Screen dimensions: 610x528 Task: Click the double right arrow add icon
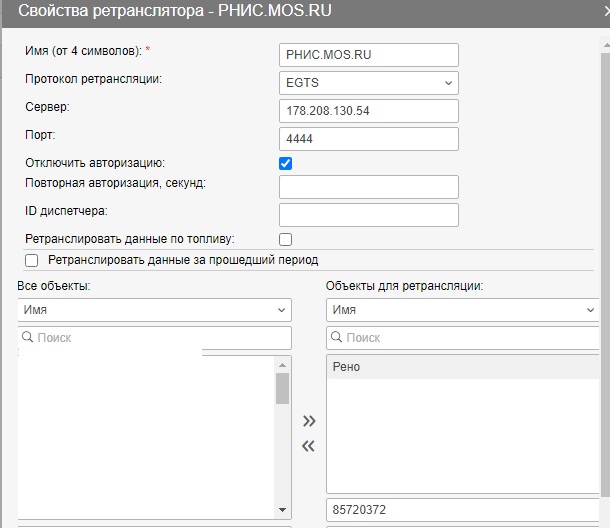[x=309, y=421]
